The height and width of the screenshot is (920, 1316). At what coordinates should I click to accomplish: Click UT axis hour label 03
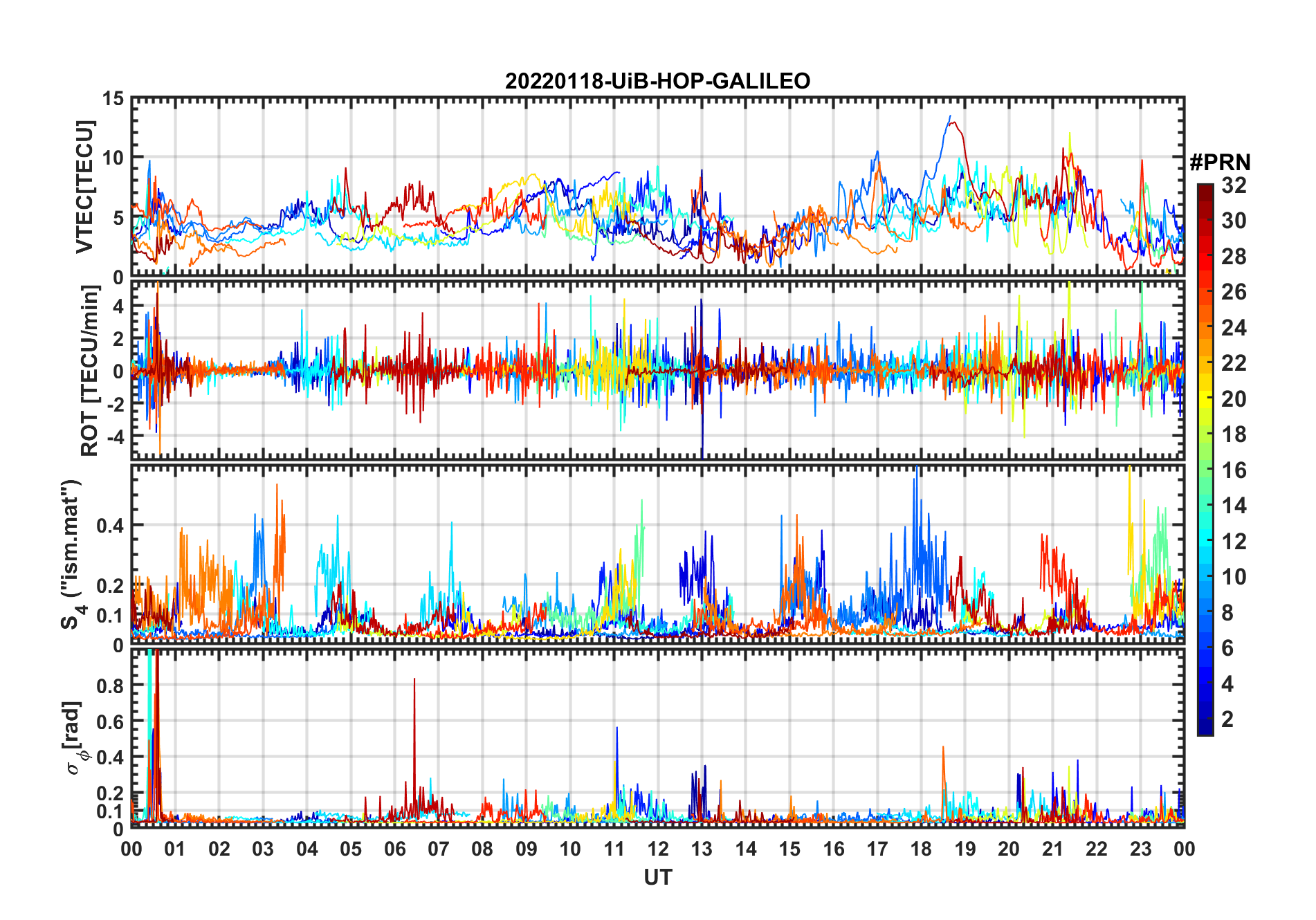(x=263, y=849)
